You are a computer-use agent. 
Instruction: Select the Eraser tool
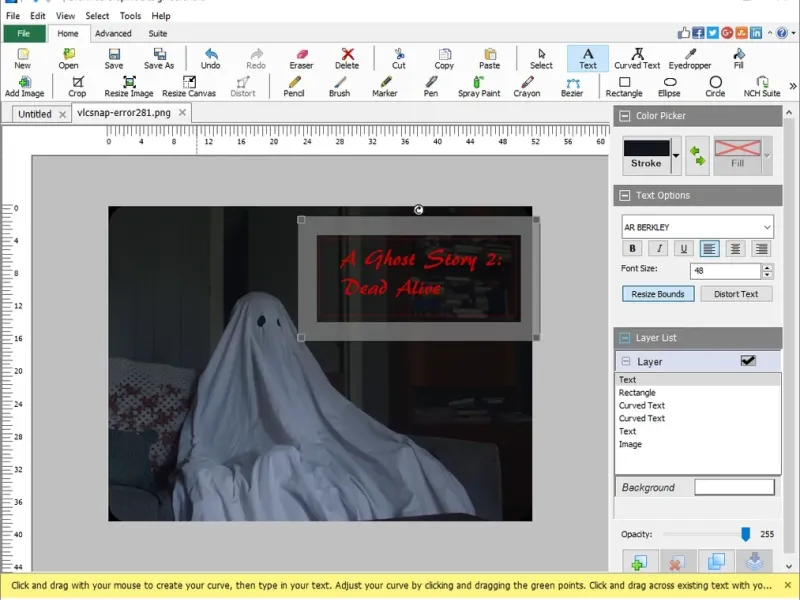(301, 58)
